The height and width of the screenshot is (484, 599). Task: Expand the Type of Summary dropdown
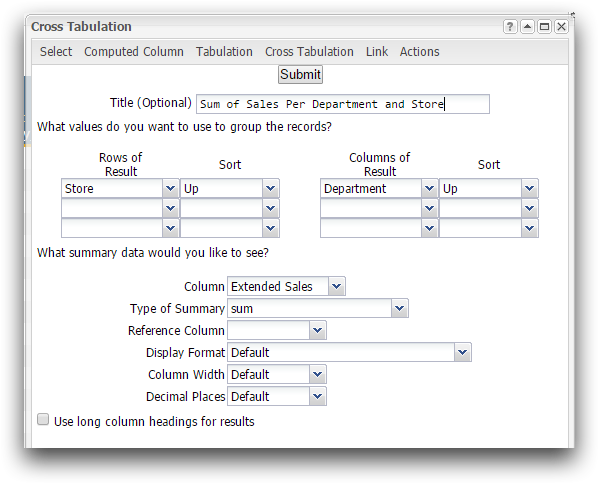point(400,308)
